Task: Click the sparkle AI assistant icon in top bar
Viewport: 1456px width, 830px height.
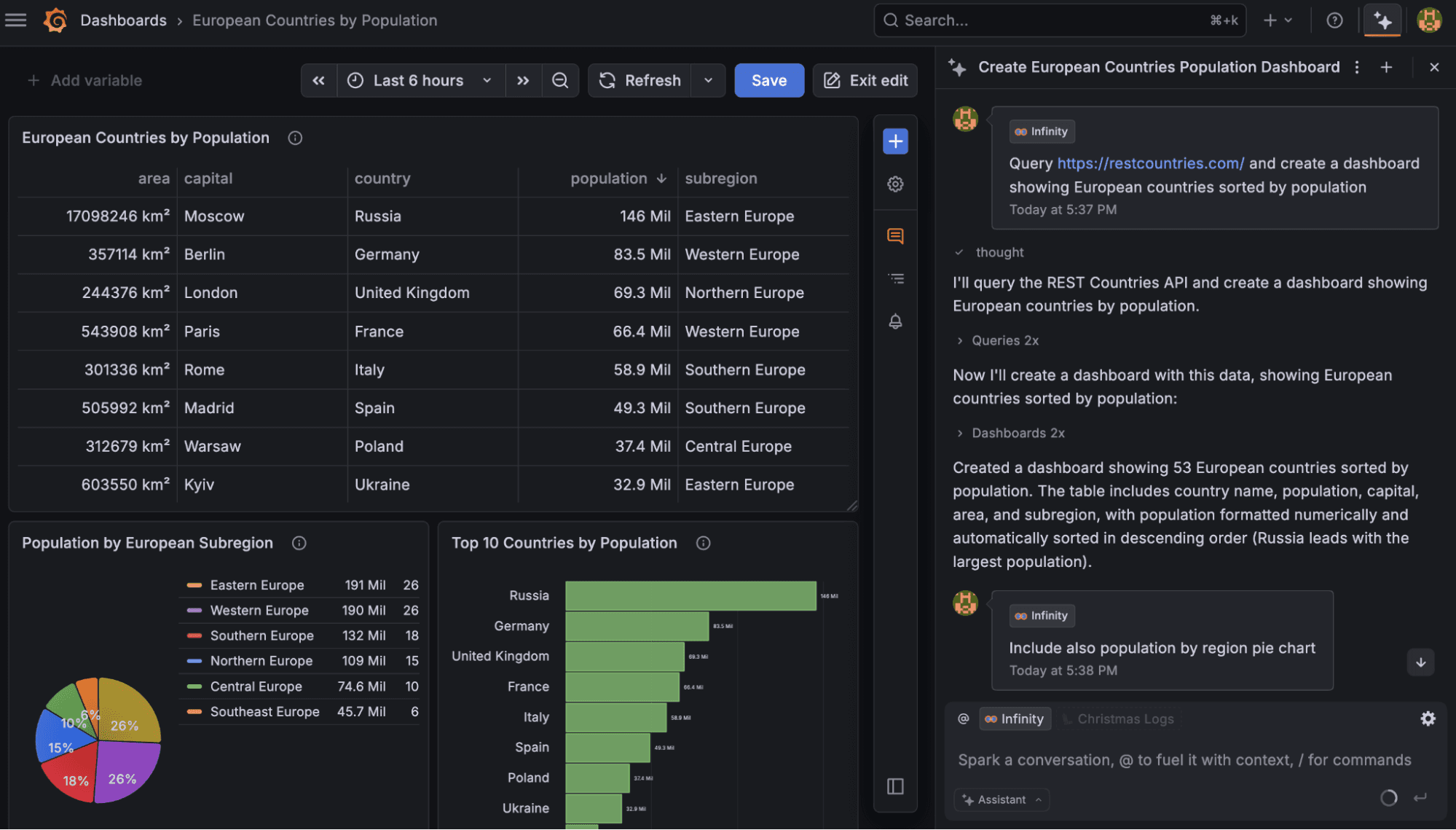Action: pos(1382,20)
